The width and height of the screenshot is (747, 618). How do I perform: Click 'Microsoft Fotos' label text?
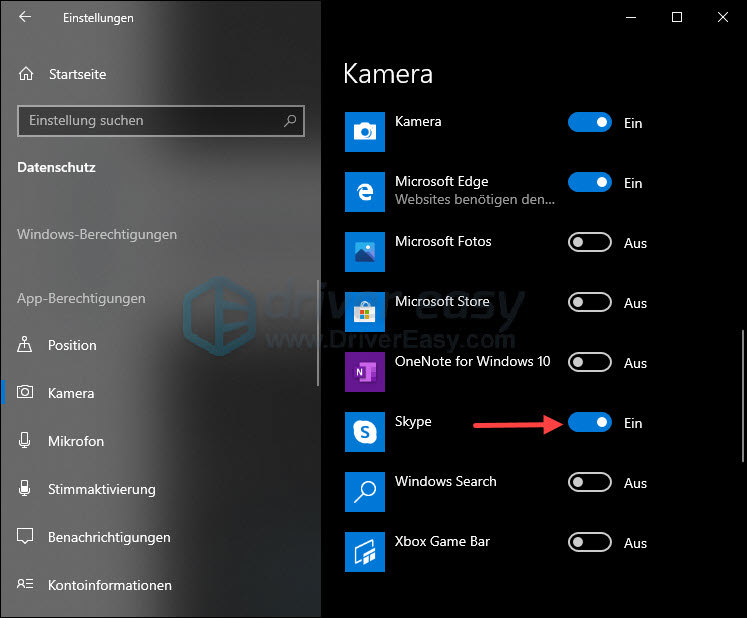click(x=443, y=241)
